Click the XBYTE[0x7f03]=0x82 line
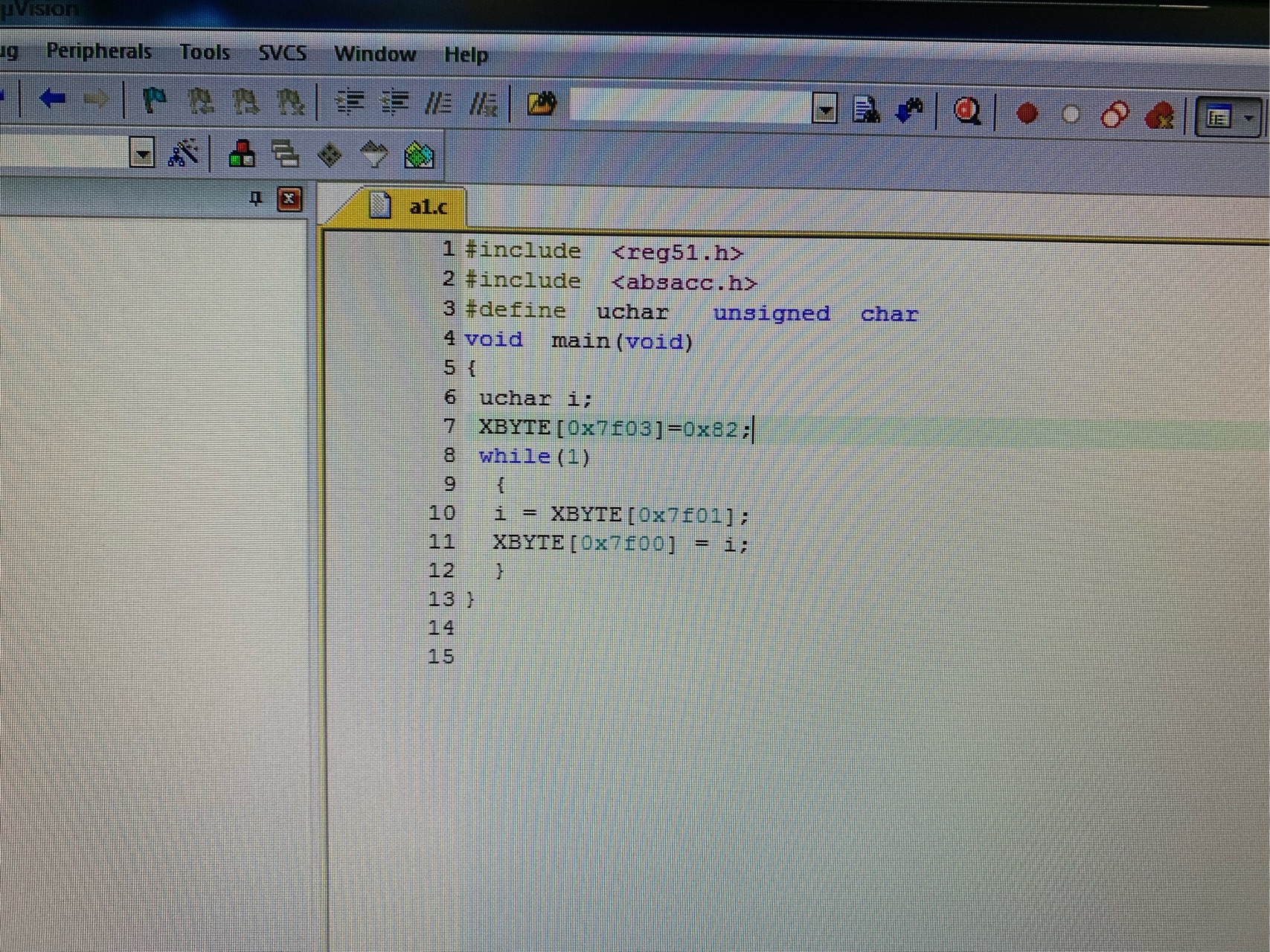This screenshot has height=952, width=1270. tap(615, 428)
